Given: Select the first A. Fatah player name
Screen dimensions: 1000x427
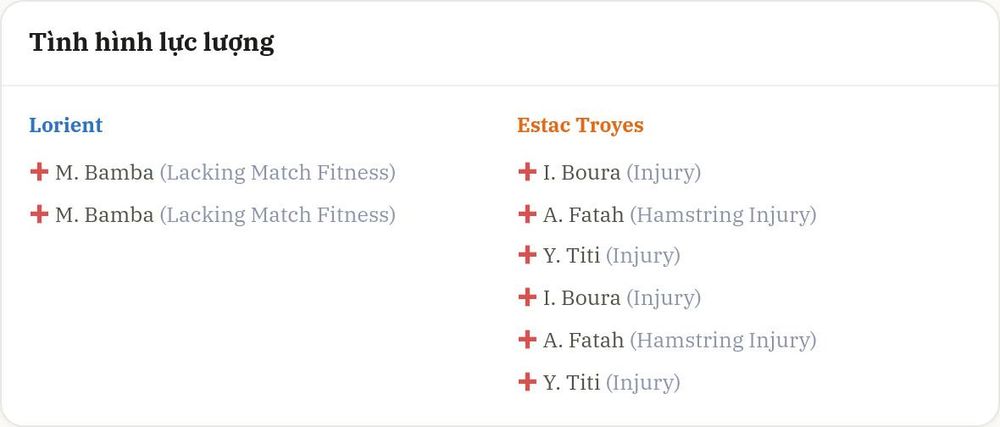Looking at the screenshot, I should click(584, 215).
